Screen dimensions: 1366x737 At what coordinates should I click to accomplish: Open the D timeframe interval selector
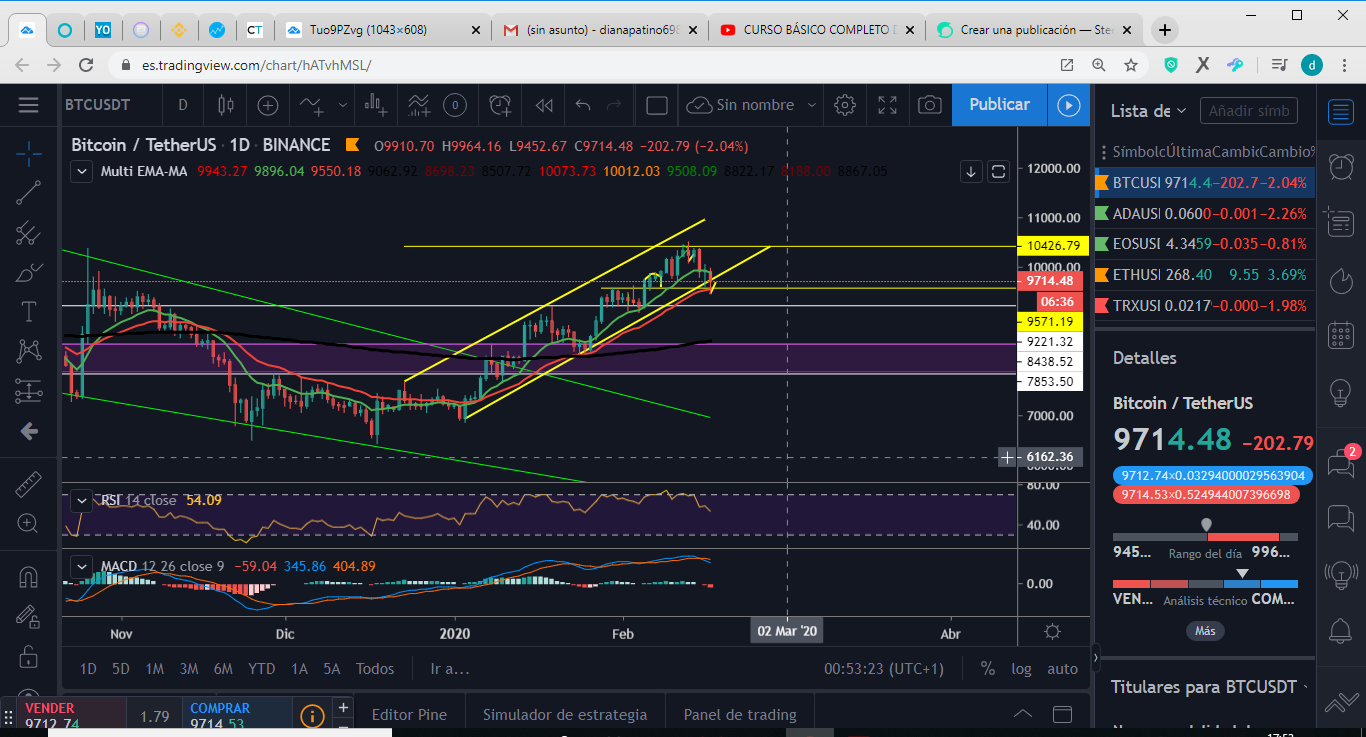(183, 105)
